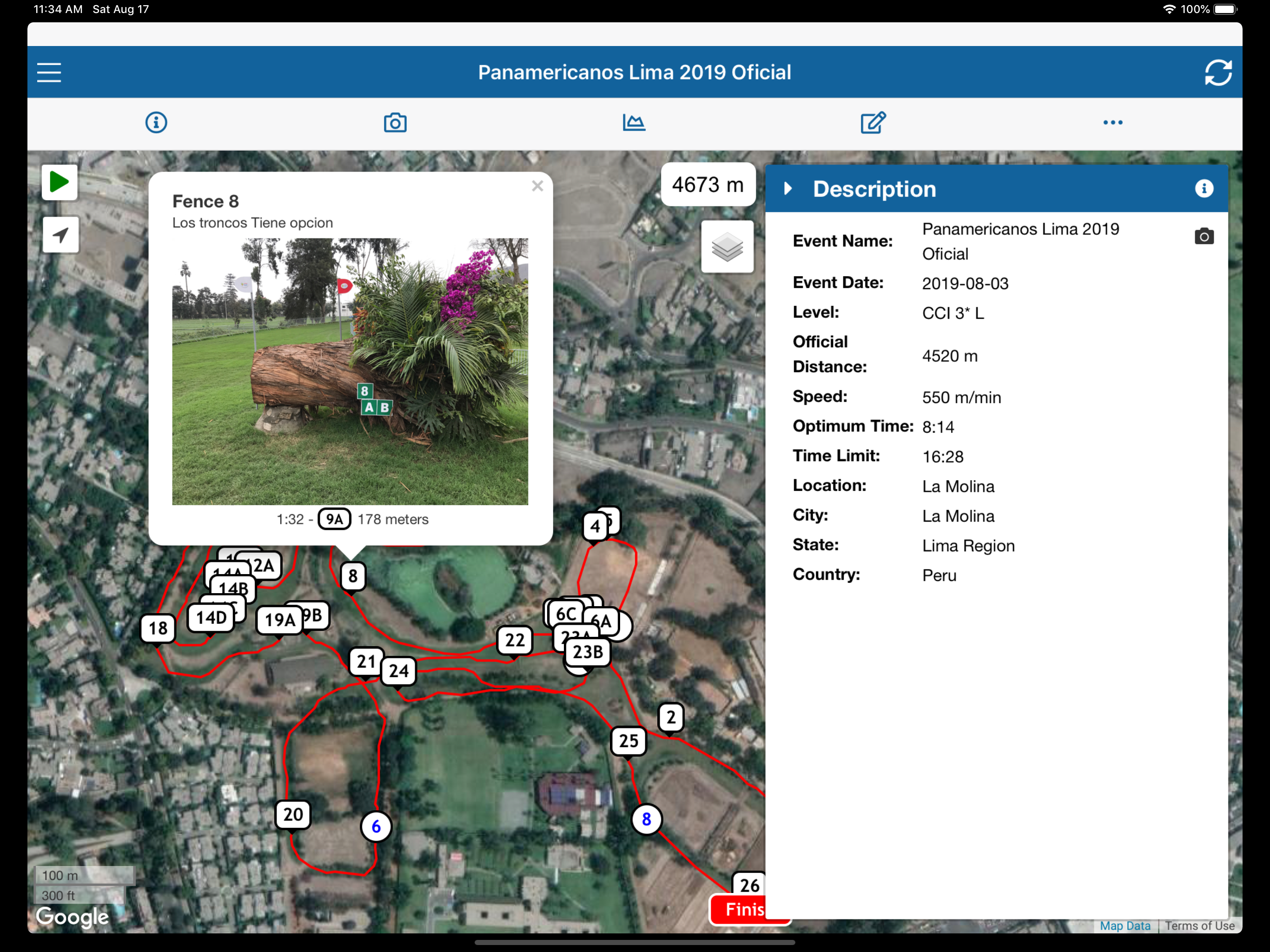Tap the Official Distance value 4520 m
The image size is (1270, 952).
[950, 356]
